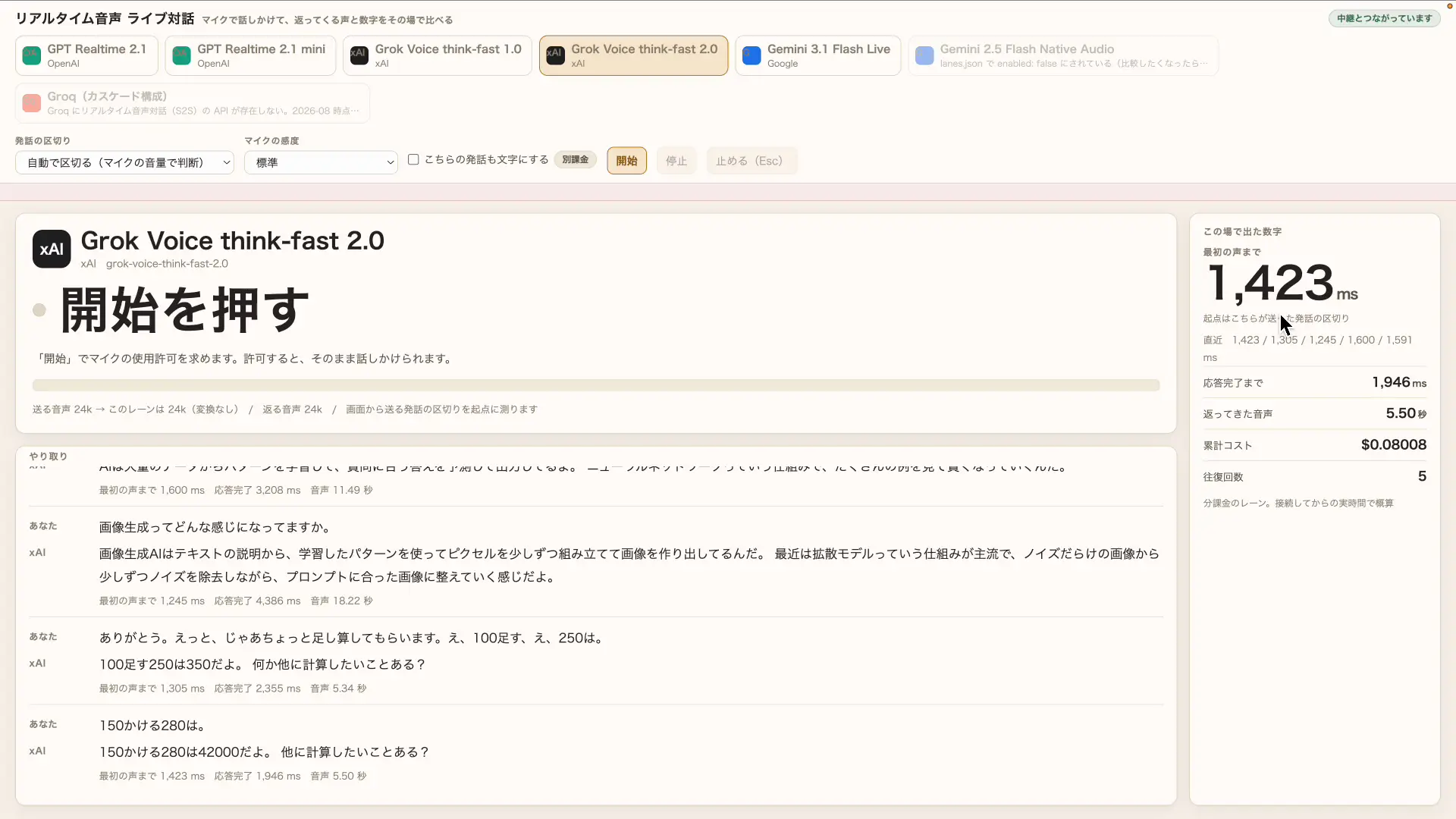
Task: Click the Grok Voice think-fast 2.0 tab icon
Action: click(x=555, y=55)
